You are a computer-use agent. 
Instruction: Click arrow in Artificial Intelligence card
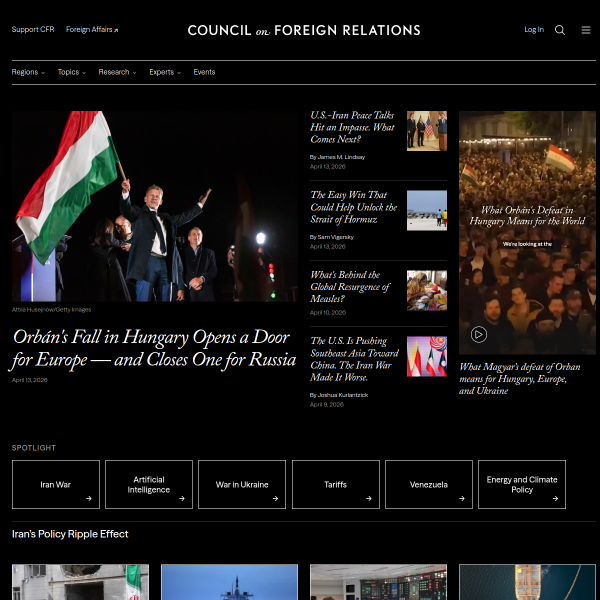tap(182, 498)
